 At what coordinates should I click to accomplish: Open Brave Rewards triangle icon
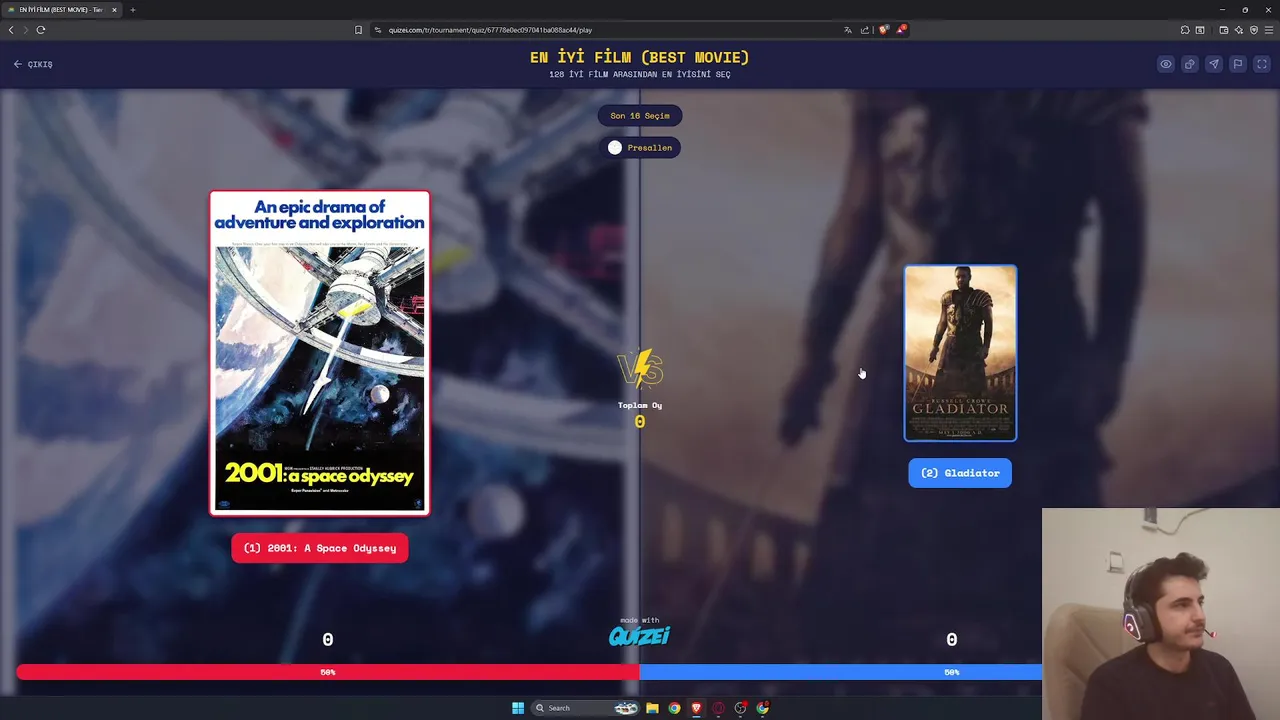click(x=901, y=29)
